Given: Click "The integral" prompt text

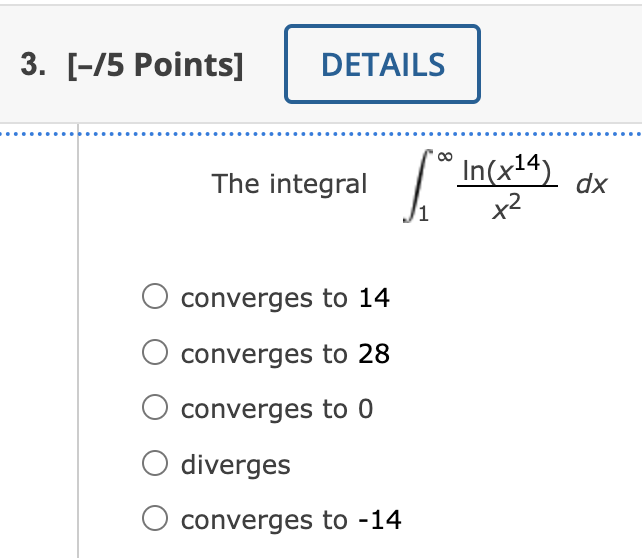Looking at the screenshot, I should click(289, 184).
